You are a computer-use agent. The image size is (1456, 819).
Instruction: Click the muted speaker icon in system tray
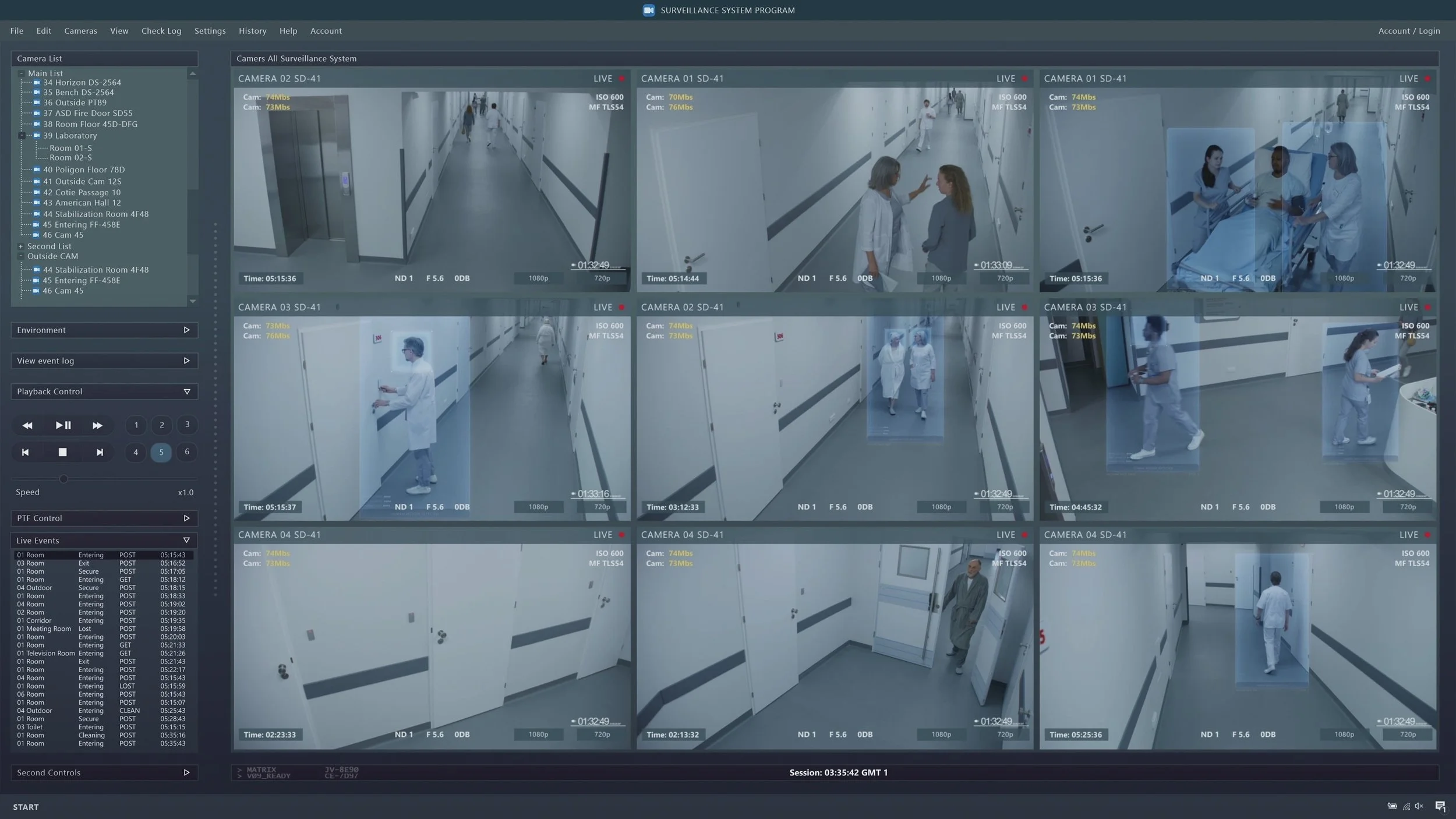(x=1419, y=806)
